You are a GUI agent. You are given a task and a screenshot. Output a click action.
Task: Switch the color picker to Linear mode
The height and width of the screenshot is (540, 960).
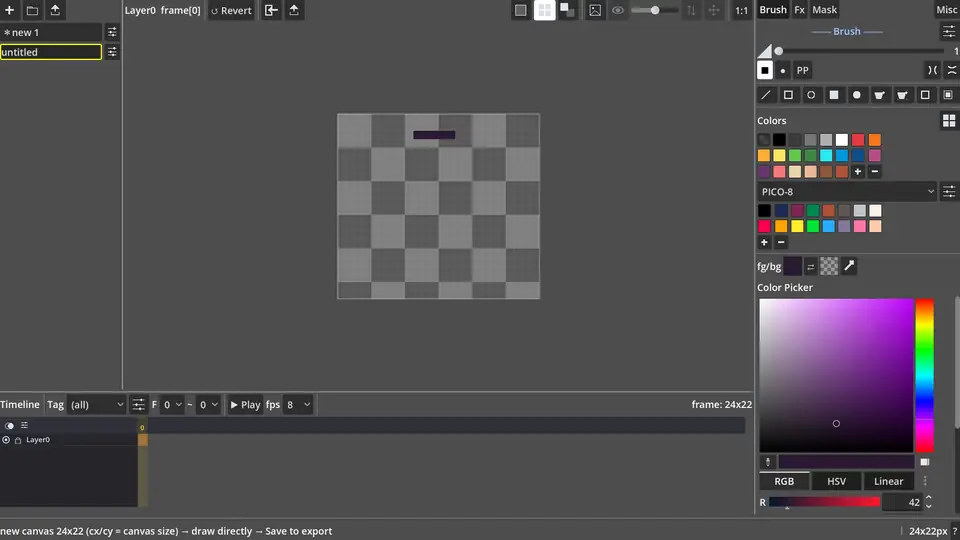(x=888, y=481)
